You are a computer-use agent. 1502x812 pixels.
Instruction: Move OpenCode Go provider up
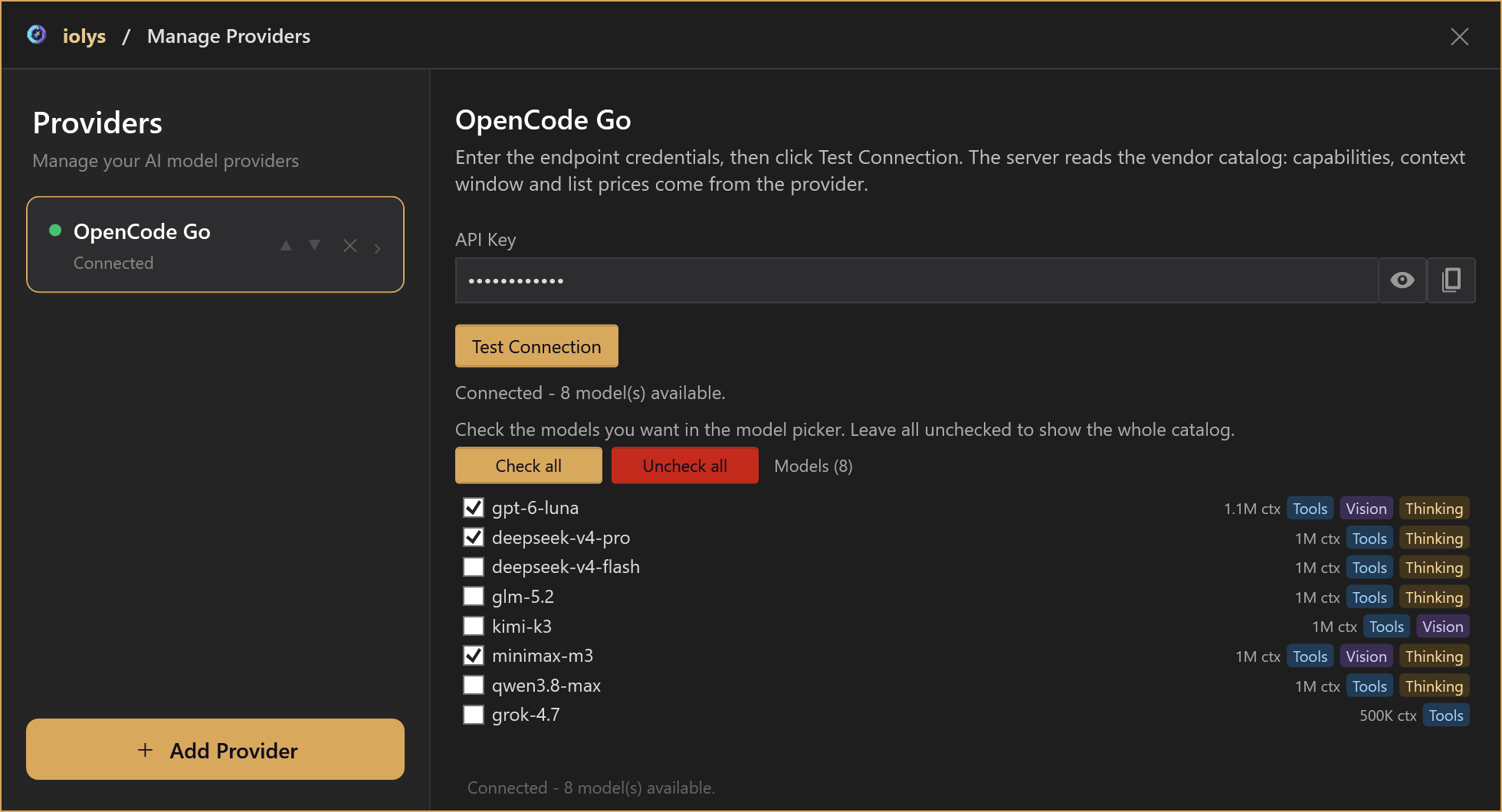click(x=286, y=245)
